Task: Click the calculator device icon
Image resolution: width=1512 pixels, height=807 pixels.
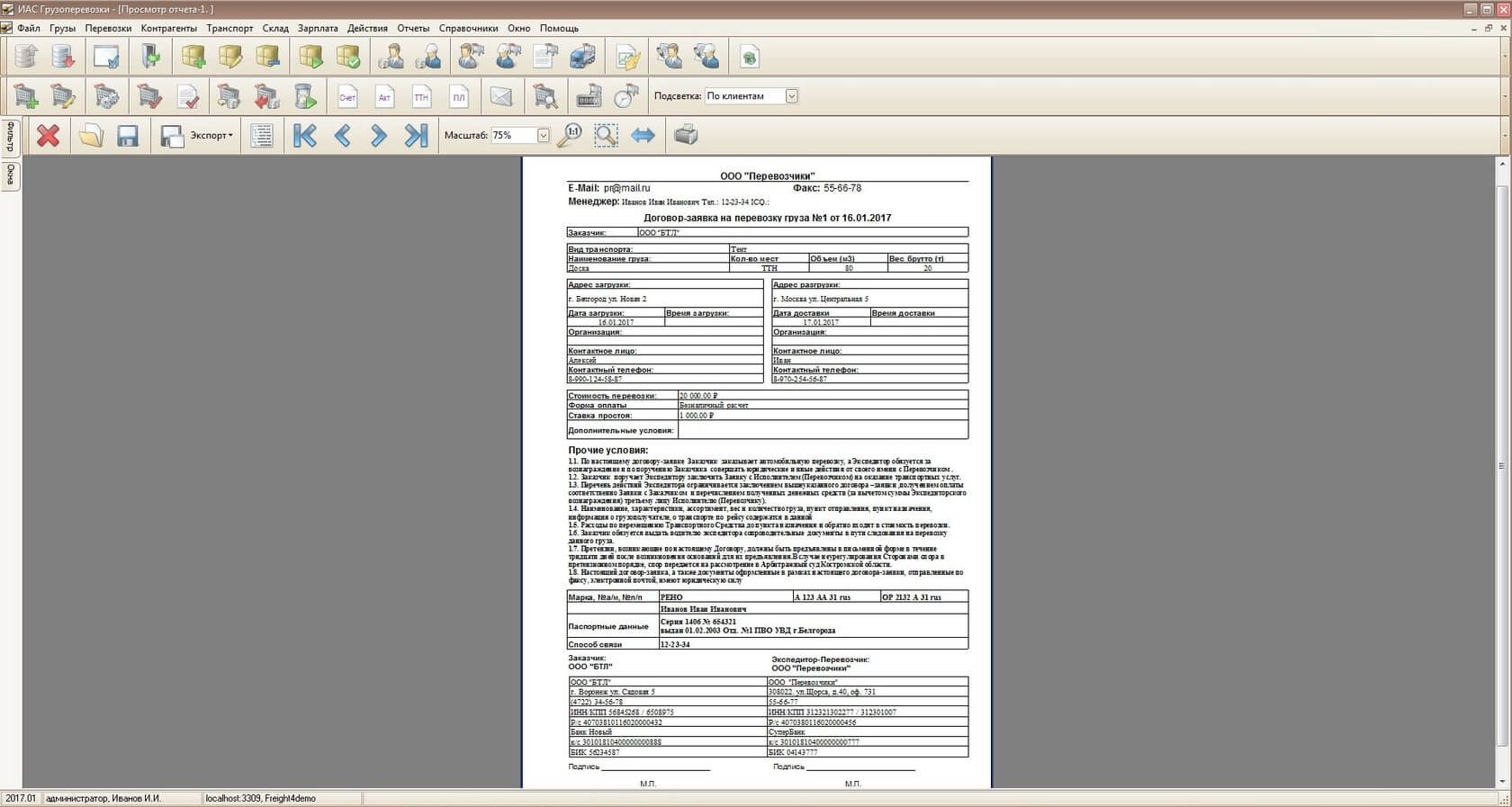Action: 589,95
